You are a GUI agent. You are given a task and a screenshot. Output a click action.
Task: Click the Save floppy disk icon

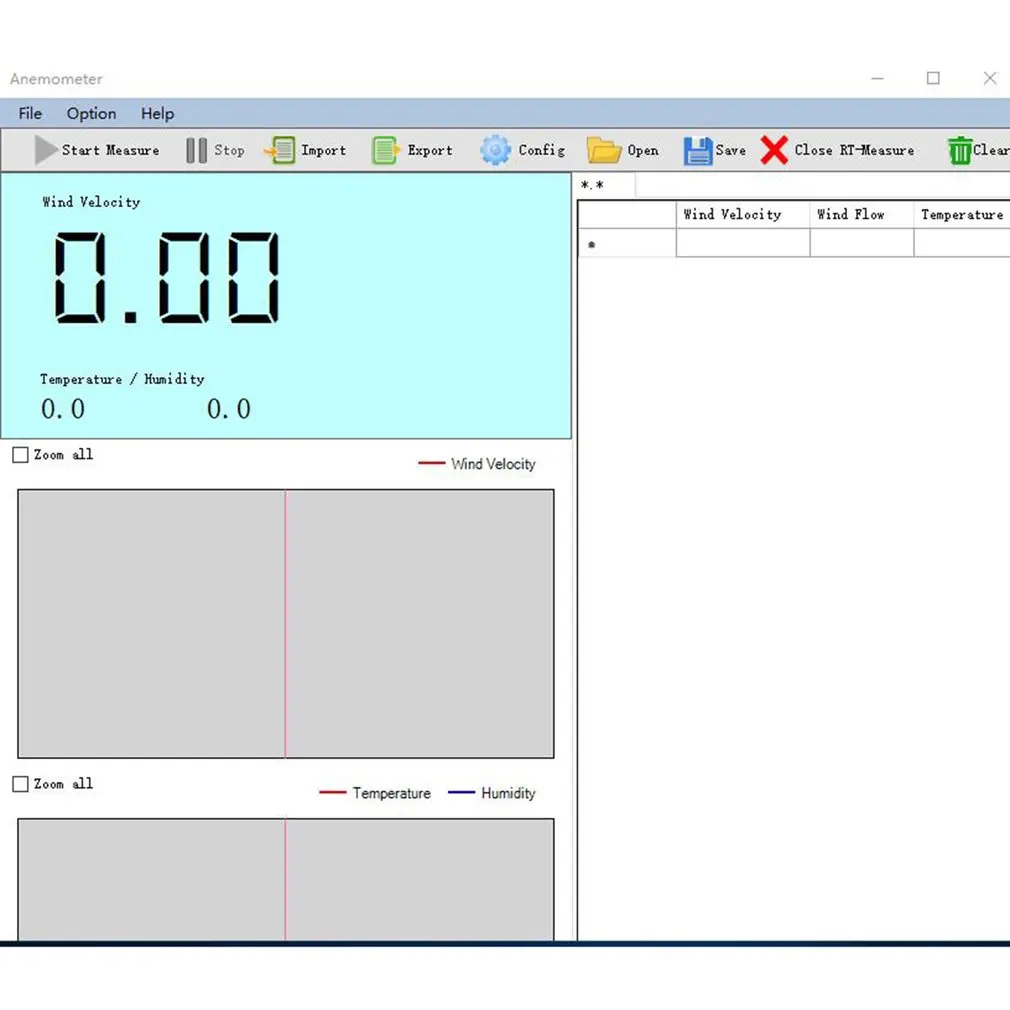[698, 151]
